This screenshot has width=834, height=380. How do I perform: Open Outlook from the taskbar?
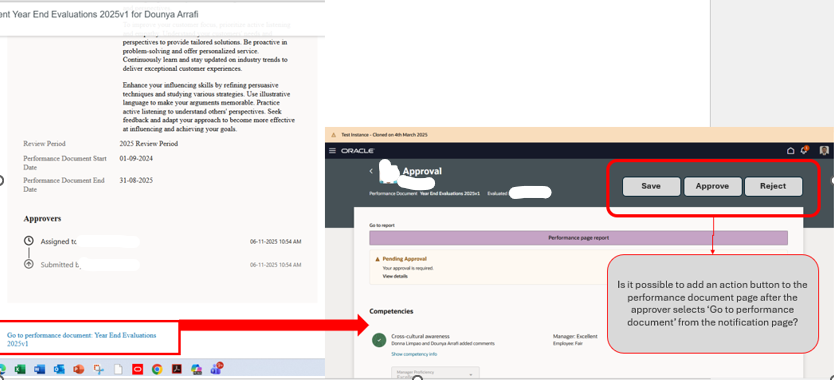(x=59, y=369)
